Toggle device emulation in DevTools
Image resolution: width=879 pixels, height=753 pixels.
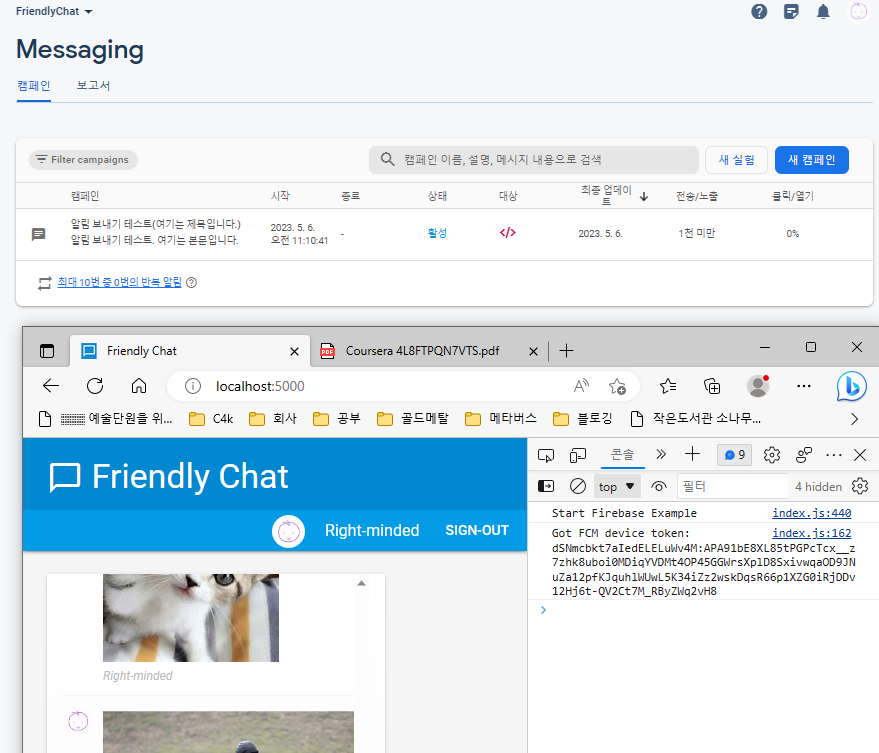pyautogui.click(x=578, y=455)
